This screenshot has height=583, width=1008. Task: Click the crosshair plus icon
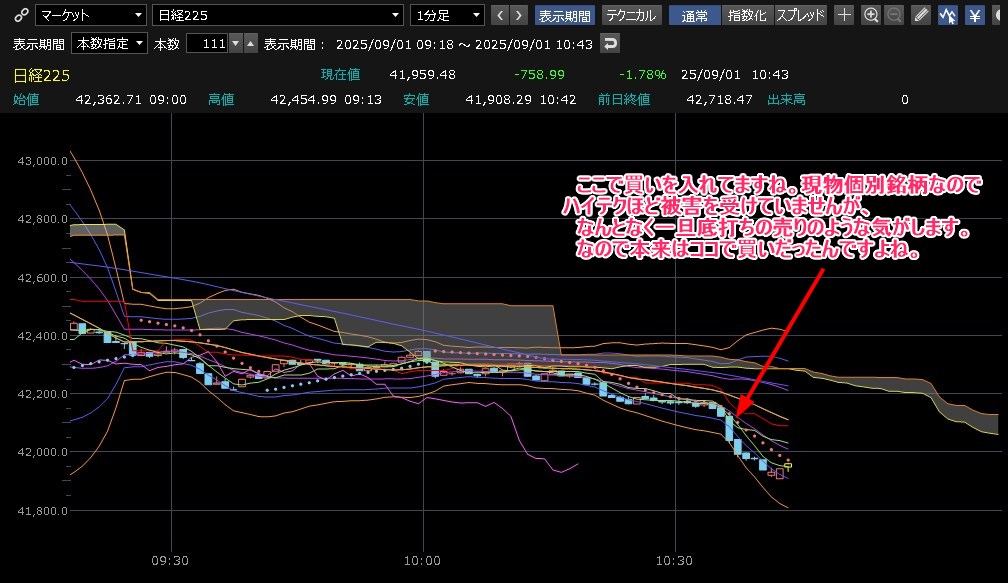point(844,15)
